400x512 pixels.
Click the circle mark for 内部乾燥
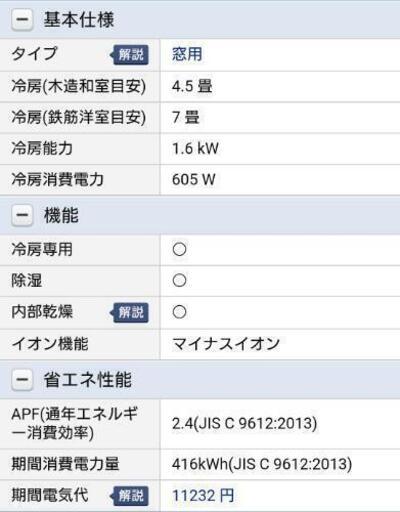(x=179, y=312)
